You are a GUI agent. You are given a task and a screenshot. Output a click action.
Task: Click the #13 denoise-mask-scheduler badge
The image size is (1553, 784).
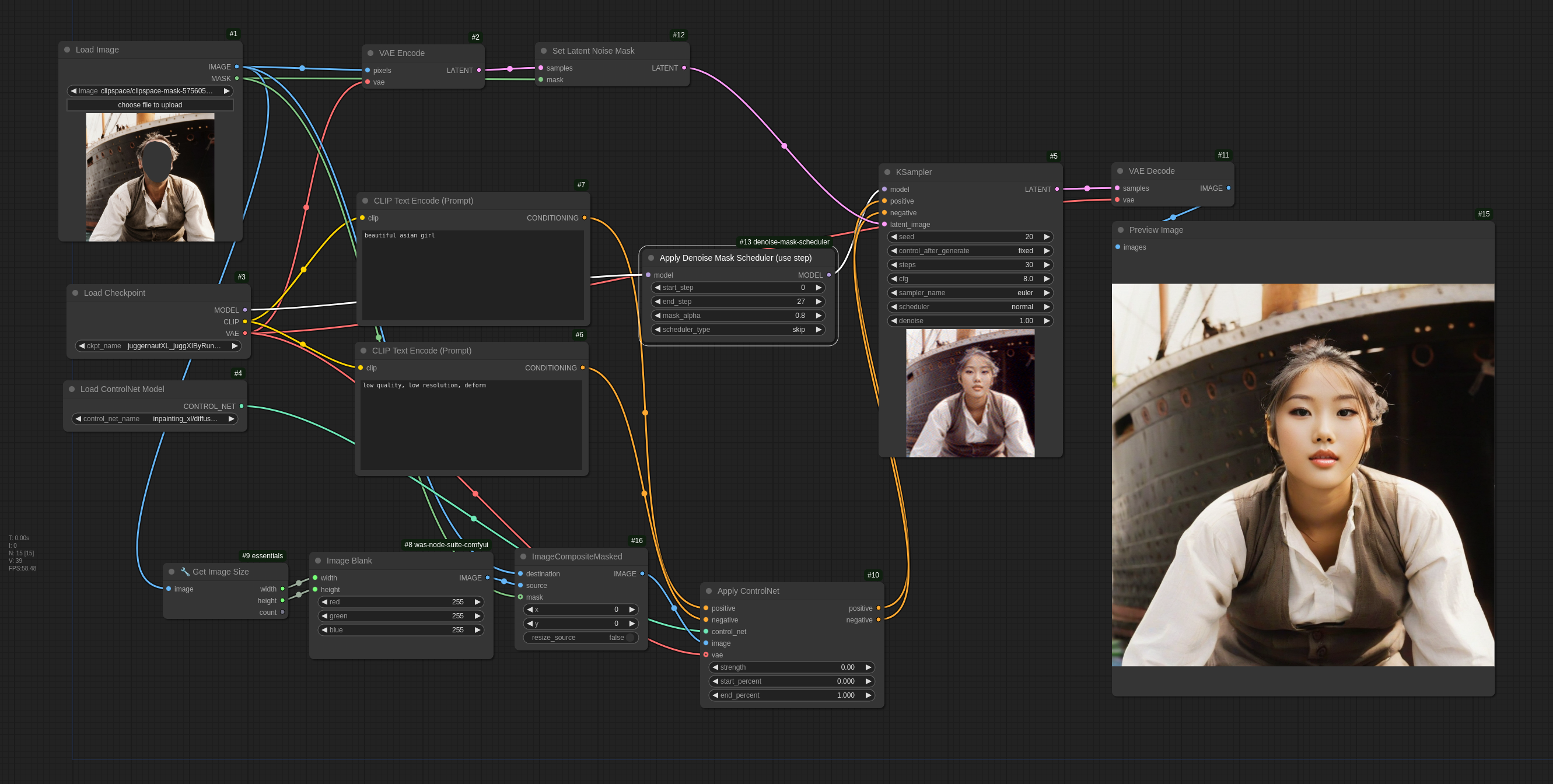click(x=784, y=242)
